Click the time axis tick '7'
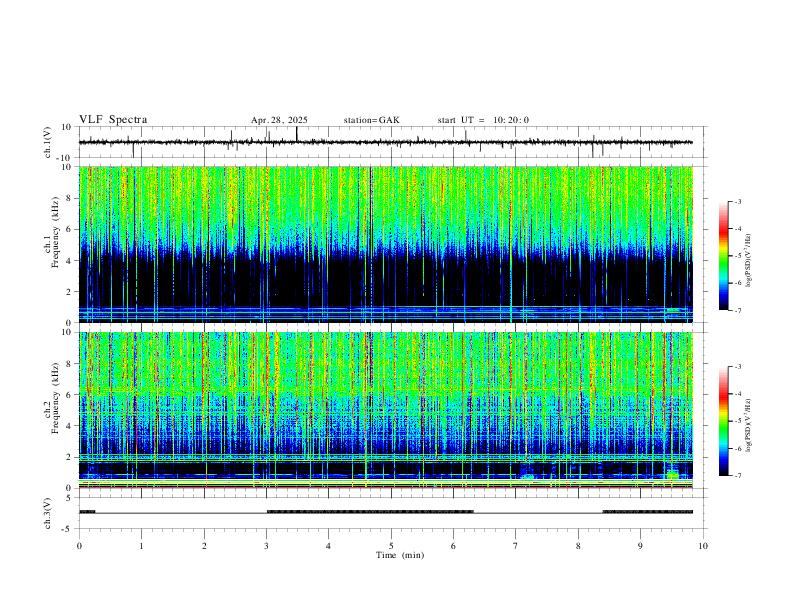 pyautogui.click(x=516, y=546)
